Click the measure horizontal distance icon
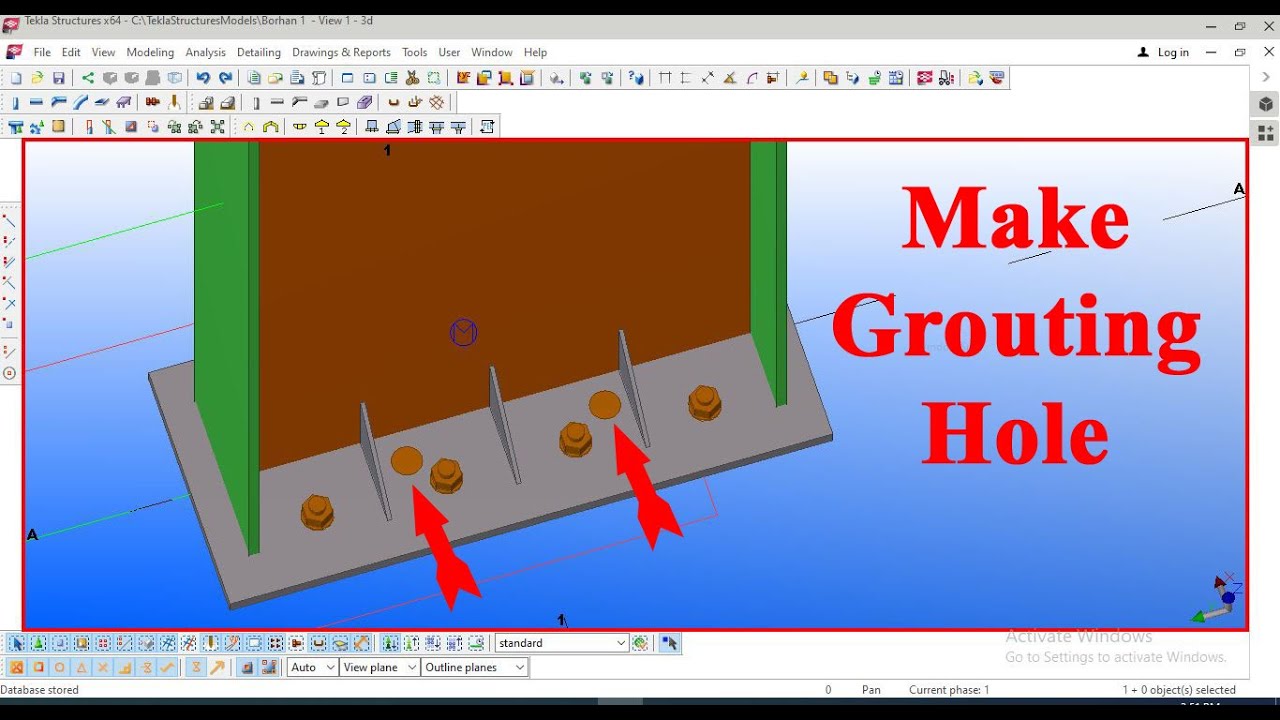The height and width of the screenshot is (720, 1280). (665, 78)
